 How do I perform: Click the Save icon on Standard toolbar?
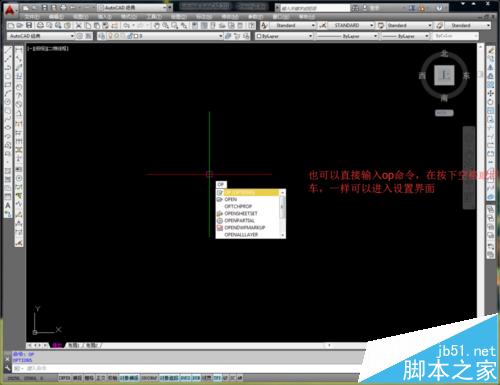tap(29, 25)
